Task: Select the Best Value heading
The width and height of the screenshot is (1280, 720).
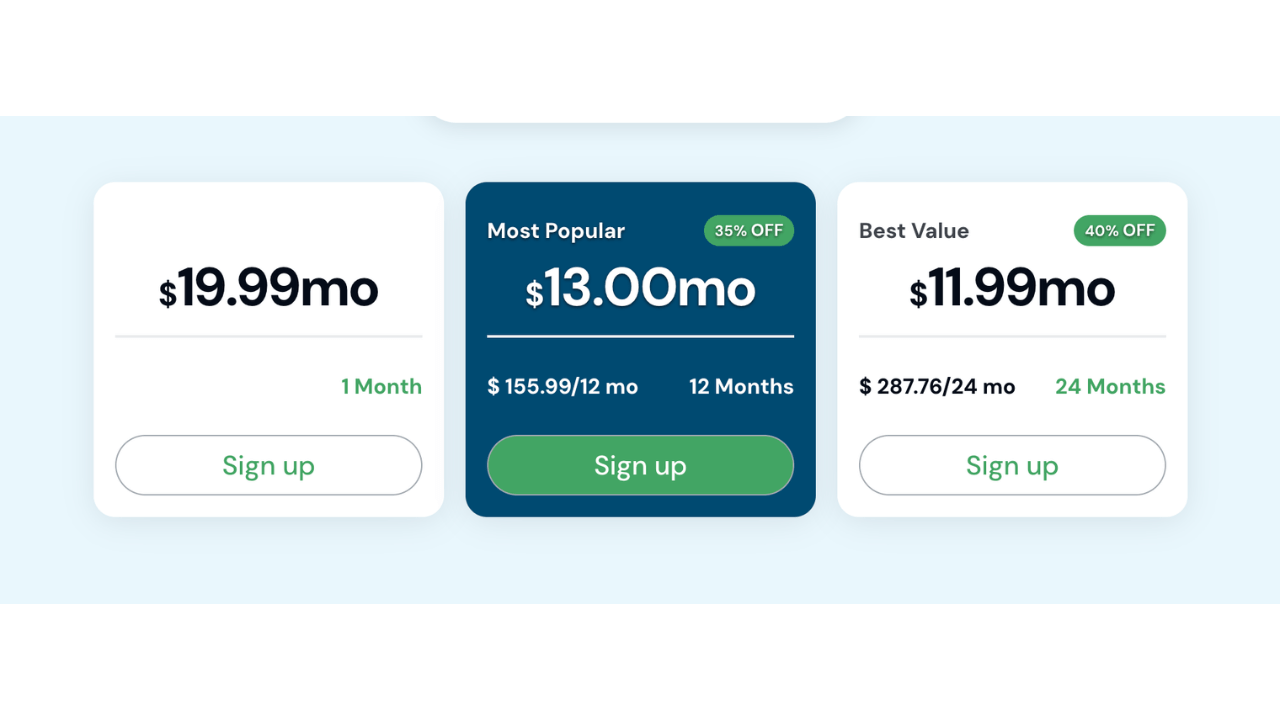Action: point(913,231)
